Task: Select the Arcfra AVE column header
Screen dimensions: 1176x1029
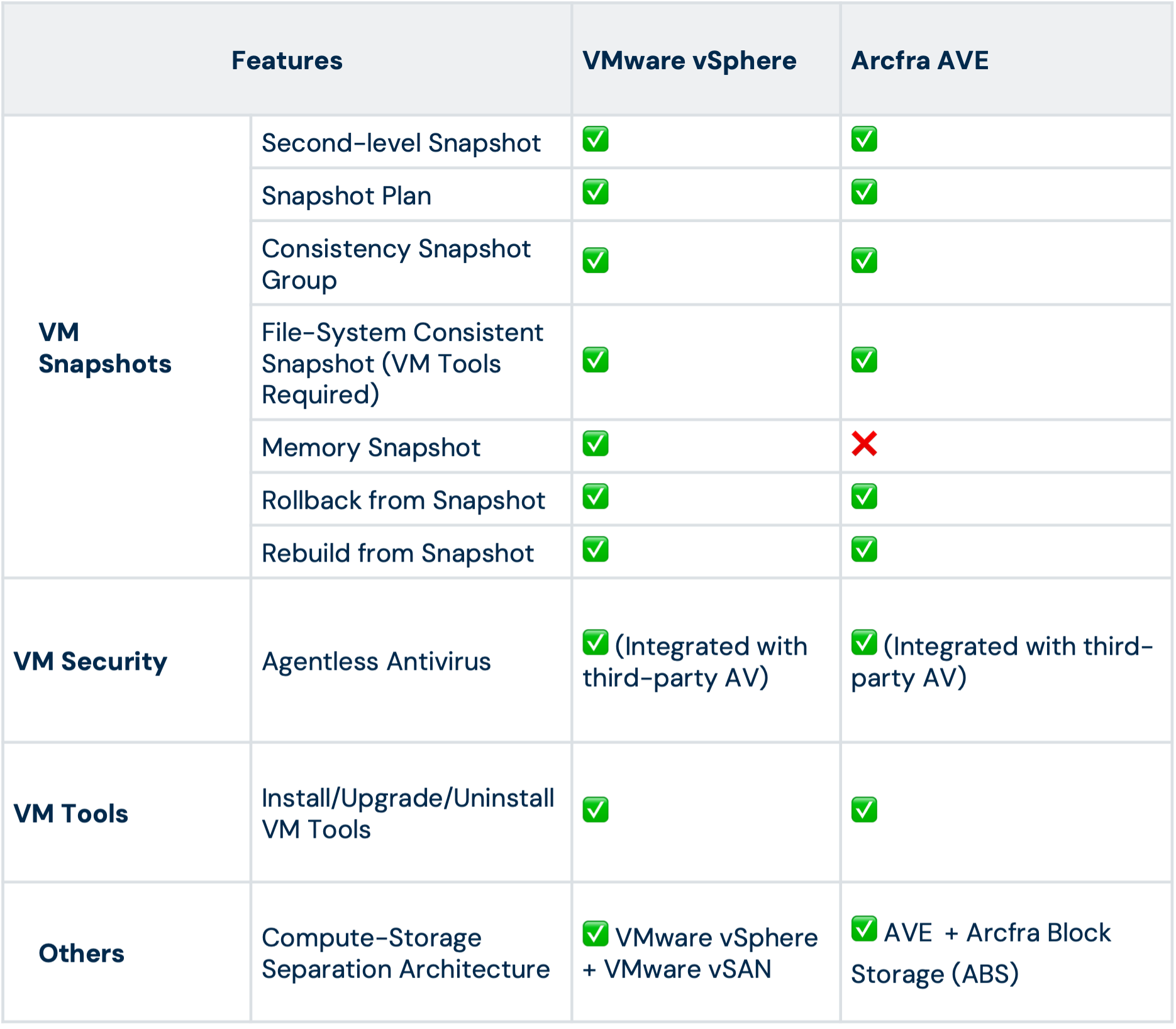Action: (919, 60)
